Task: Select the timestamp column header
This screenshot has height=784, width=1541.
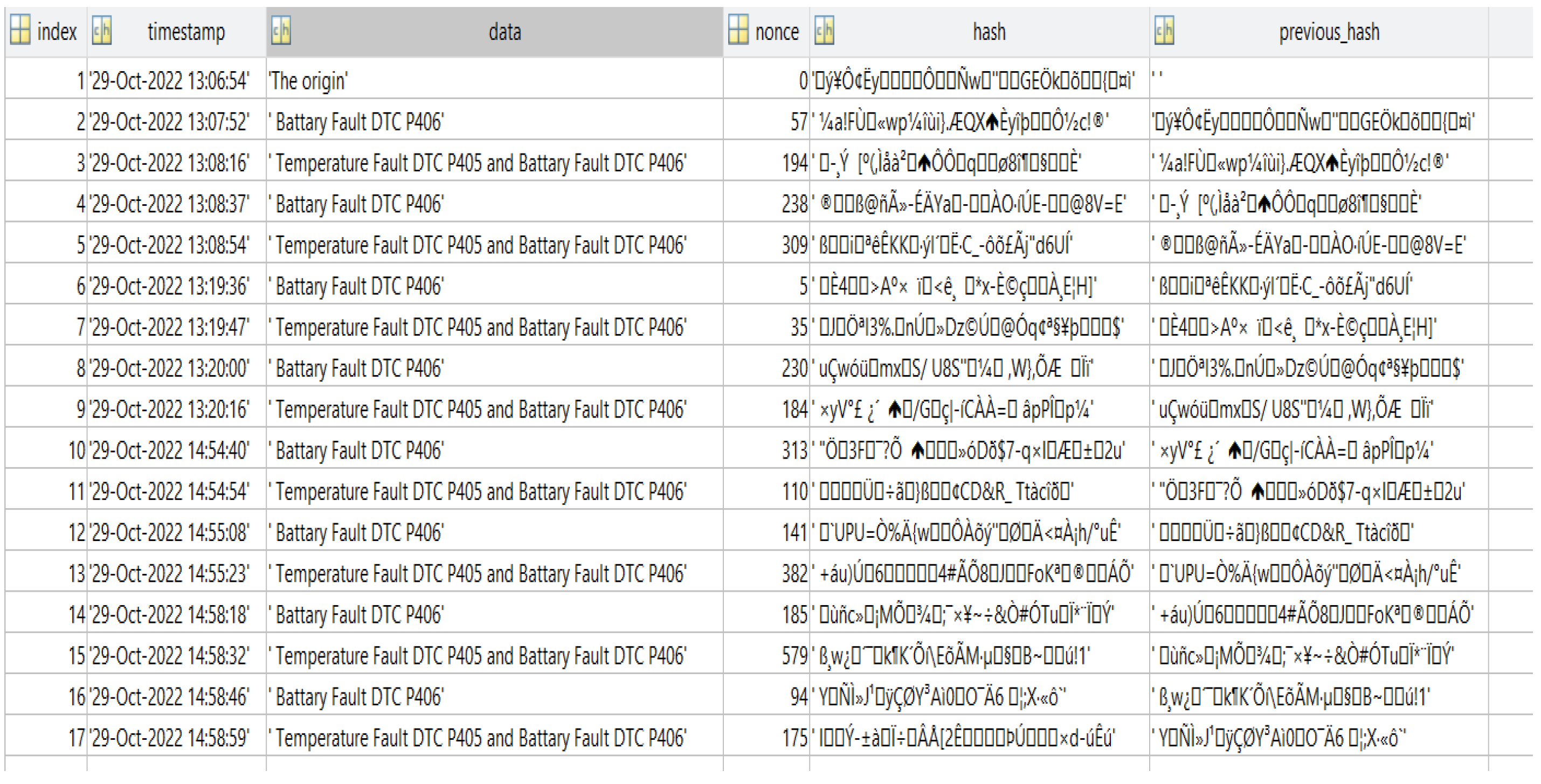Action: [x=186, y=32]
